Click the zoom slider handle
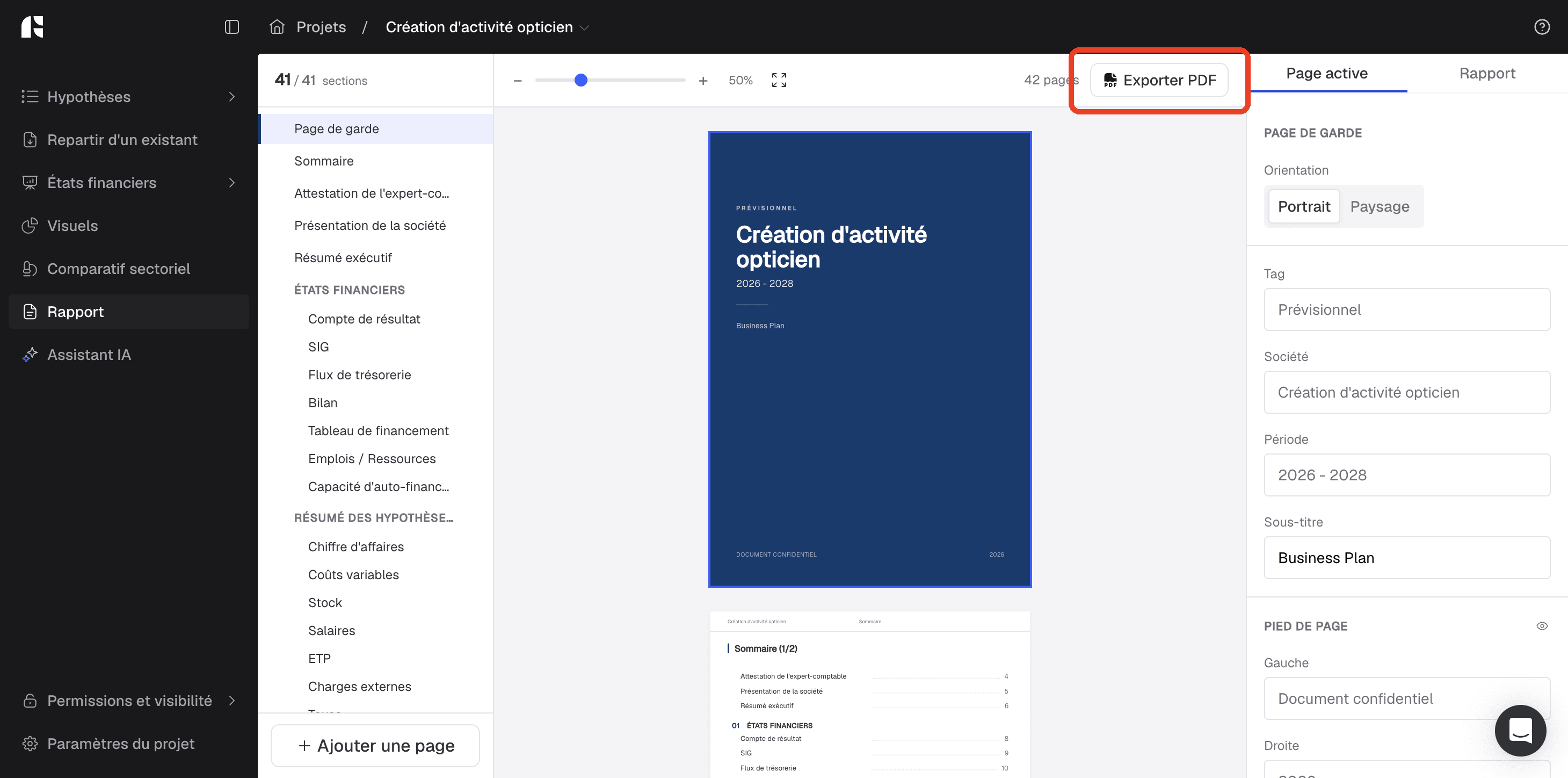Screen dimensions: 1568x778 coord(580,80)
